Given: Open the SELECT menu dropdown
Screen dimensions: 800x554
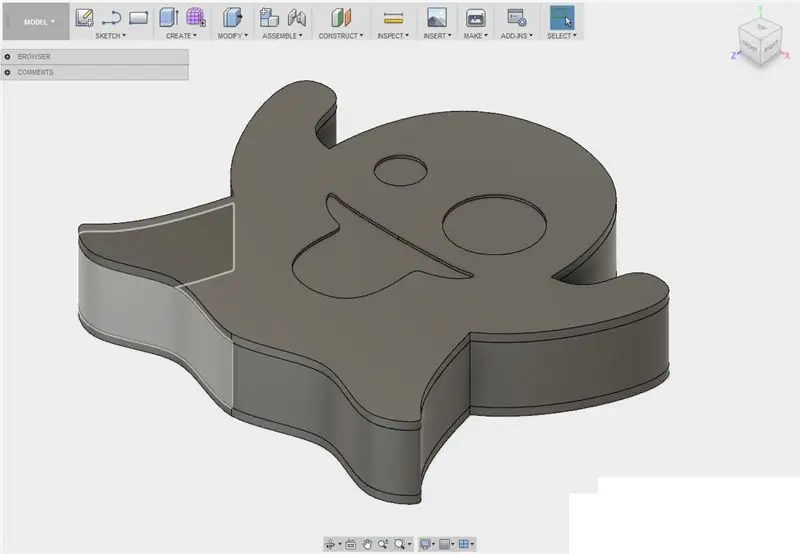Looking at the screenshot, I should pos(562,36).
